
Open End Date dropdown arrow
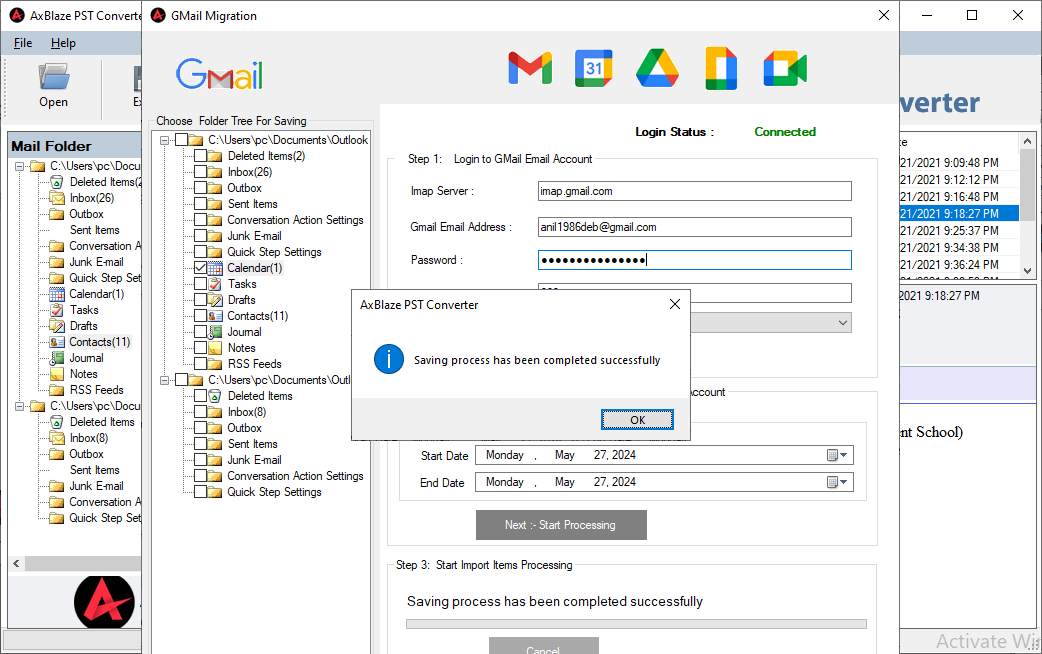click(844, 483)
